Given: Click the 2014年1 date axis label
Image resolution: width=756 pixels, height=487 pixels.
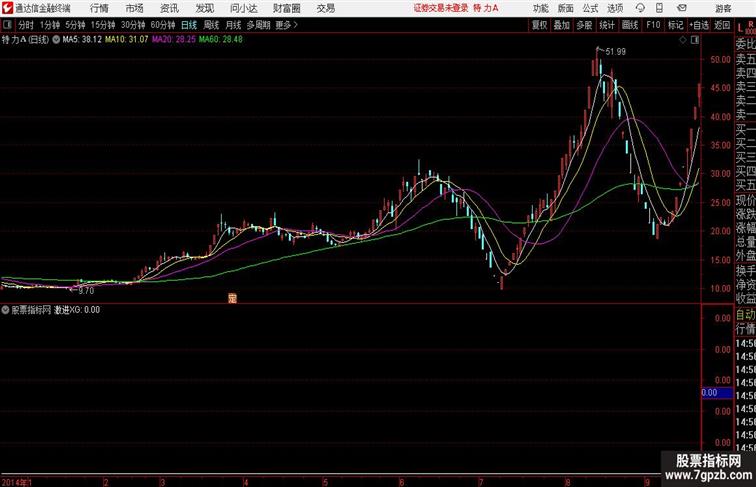Looking at the screenshot, I should pos(17,482).
